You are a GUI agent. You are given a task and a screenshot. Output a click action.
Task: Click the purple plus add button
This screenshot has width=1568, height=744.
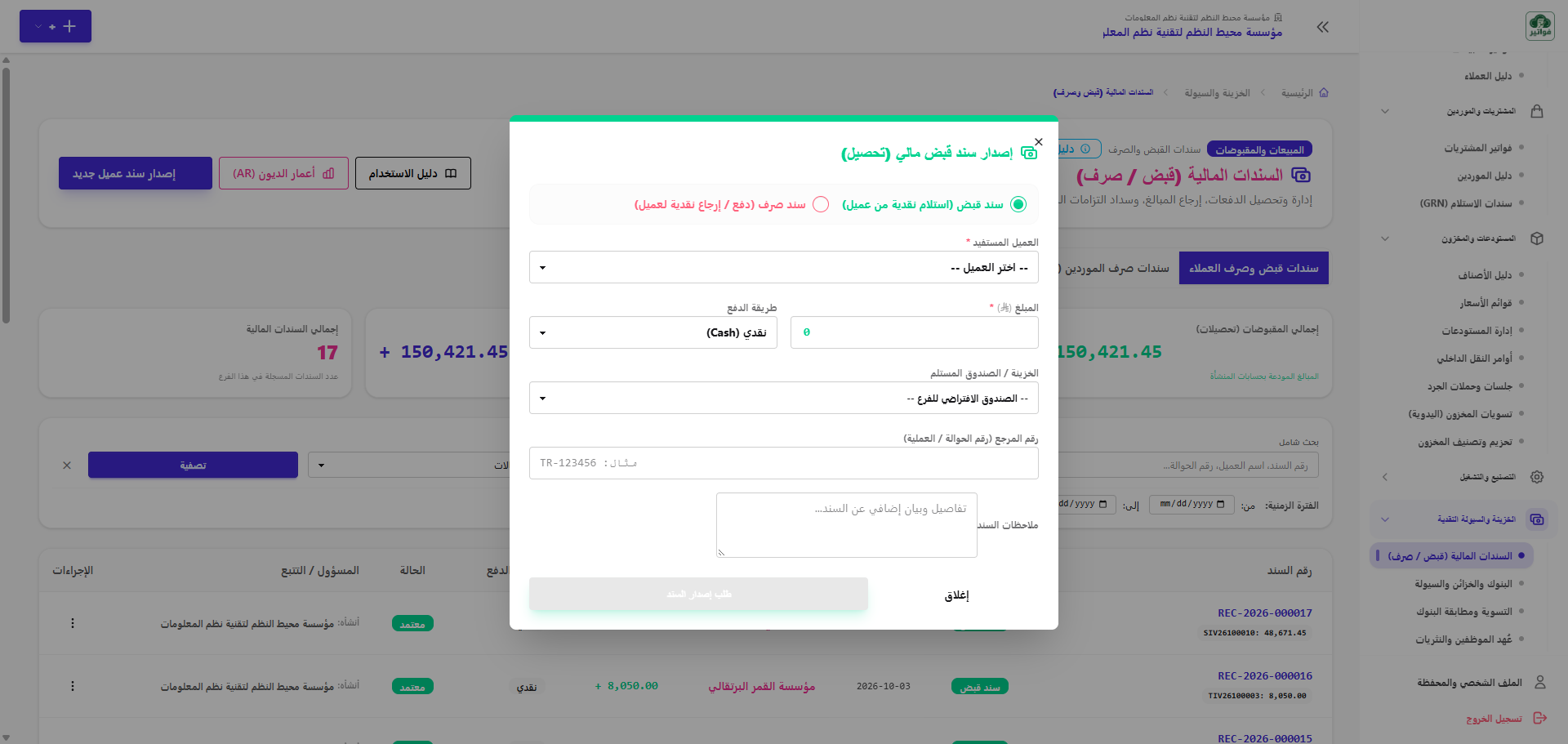click(56, 26)
